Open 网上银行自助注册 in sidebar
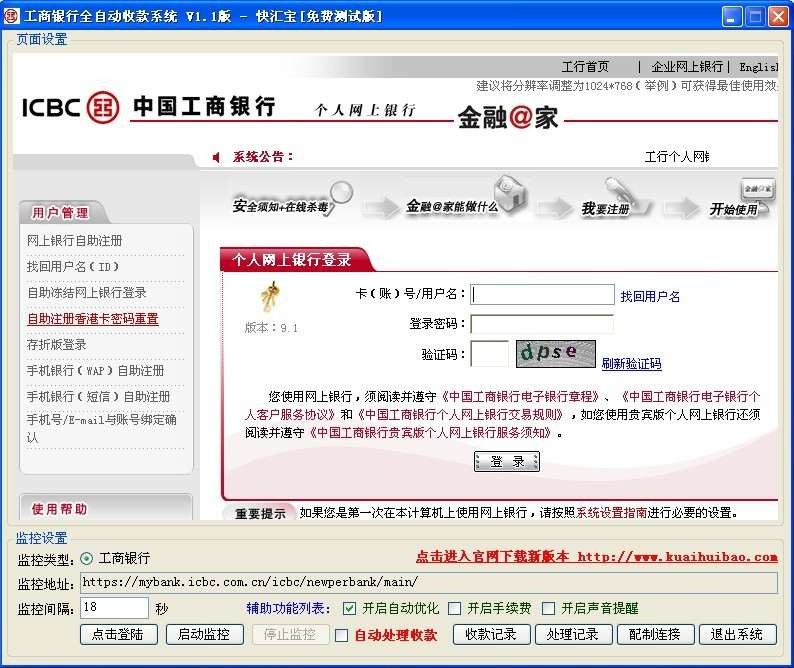The height and width of the screenshot is (668, 794). [x=74, y=241]
